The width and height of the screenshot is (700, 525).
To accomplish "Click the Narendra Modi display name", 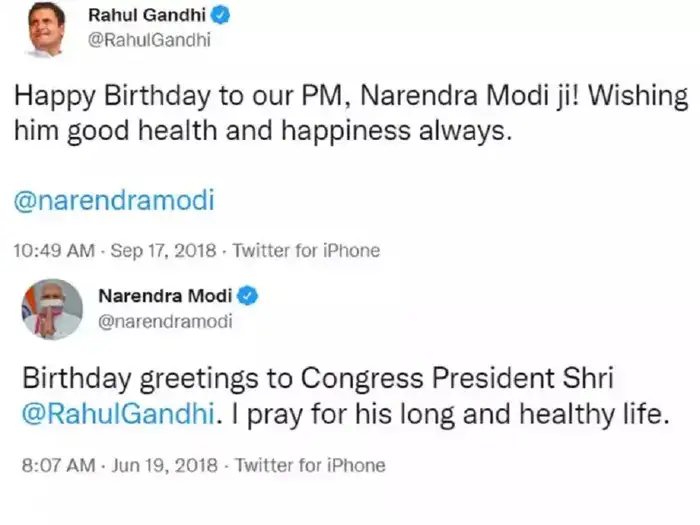I will point(165,296).
